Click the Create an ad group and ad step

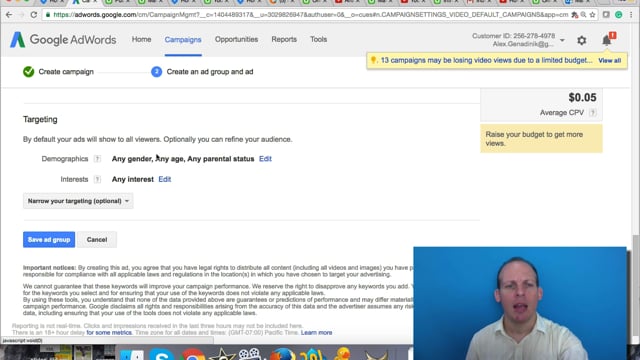(x=210, y=72)
